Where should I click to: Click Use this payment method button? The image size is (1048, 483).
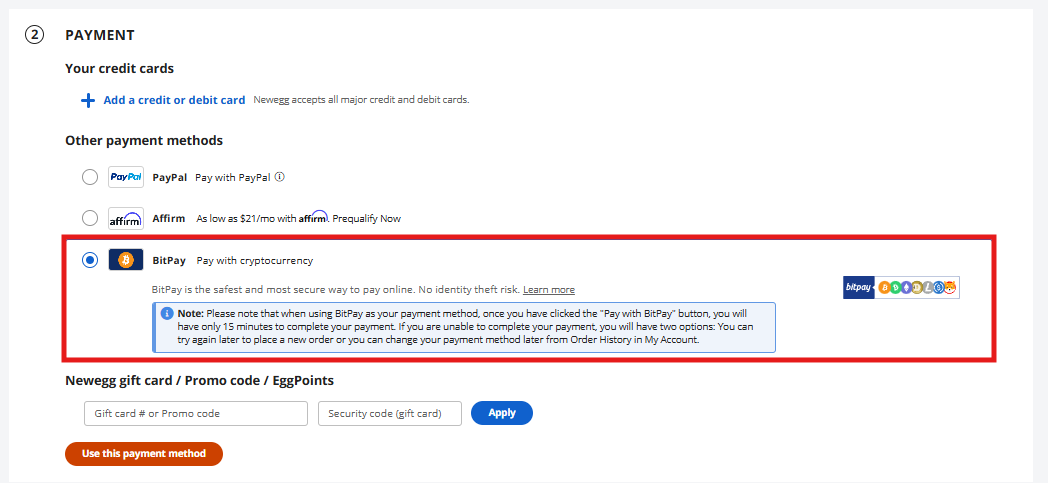[144, 454]
